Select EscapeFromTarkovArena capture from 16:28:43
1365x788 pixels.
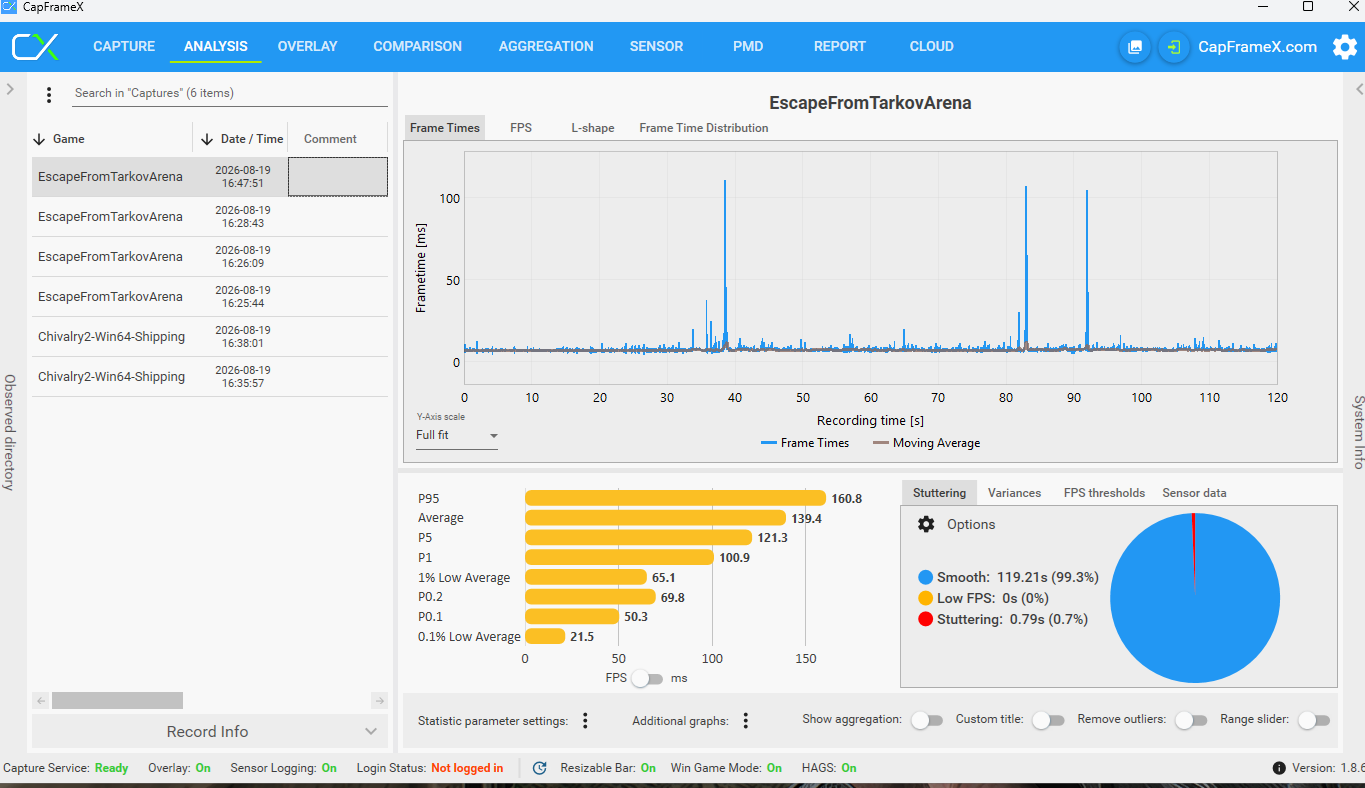(209, 217)
